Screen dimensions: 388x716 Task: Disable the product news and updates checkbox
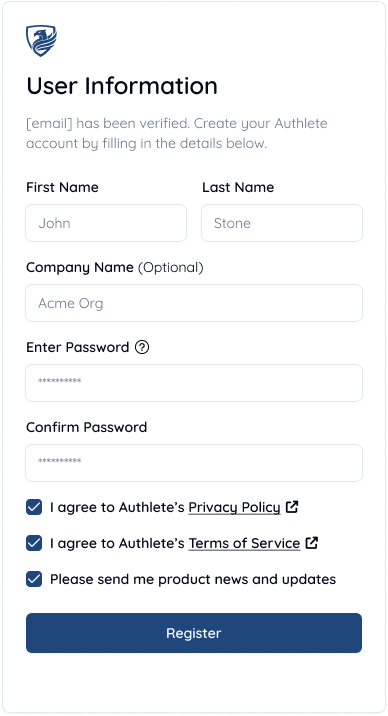click(x=34, y=579)
